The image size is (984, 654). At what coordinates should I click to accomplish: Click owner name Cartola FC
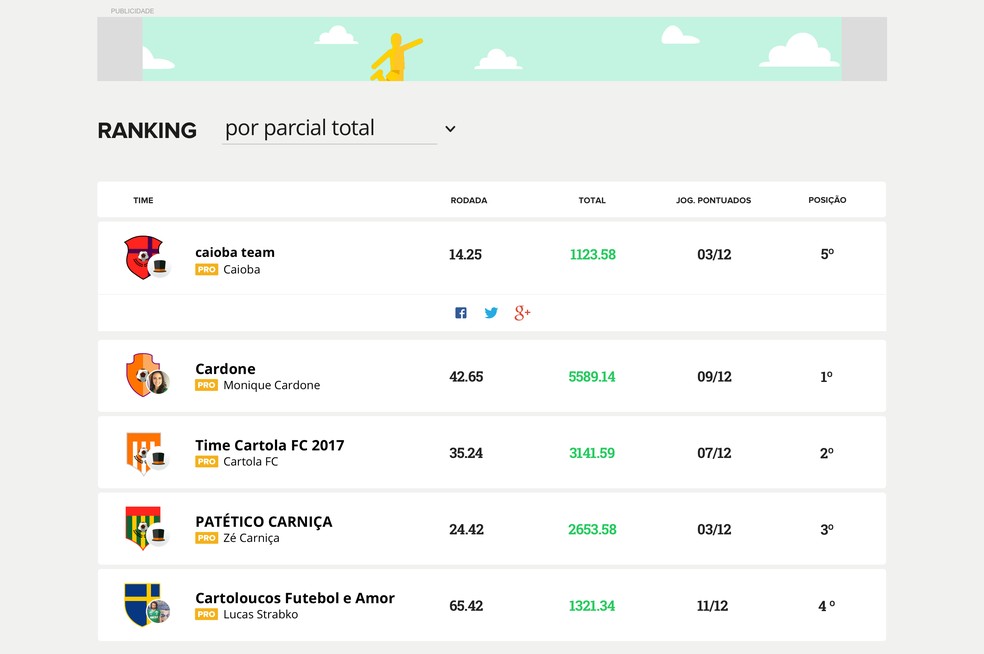(x=250, y=462)
